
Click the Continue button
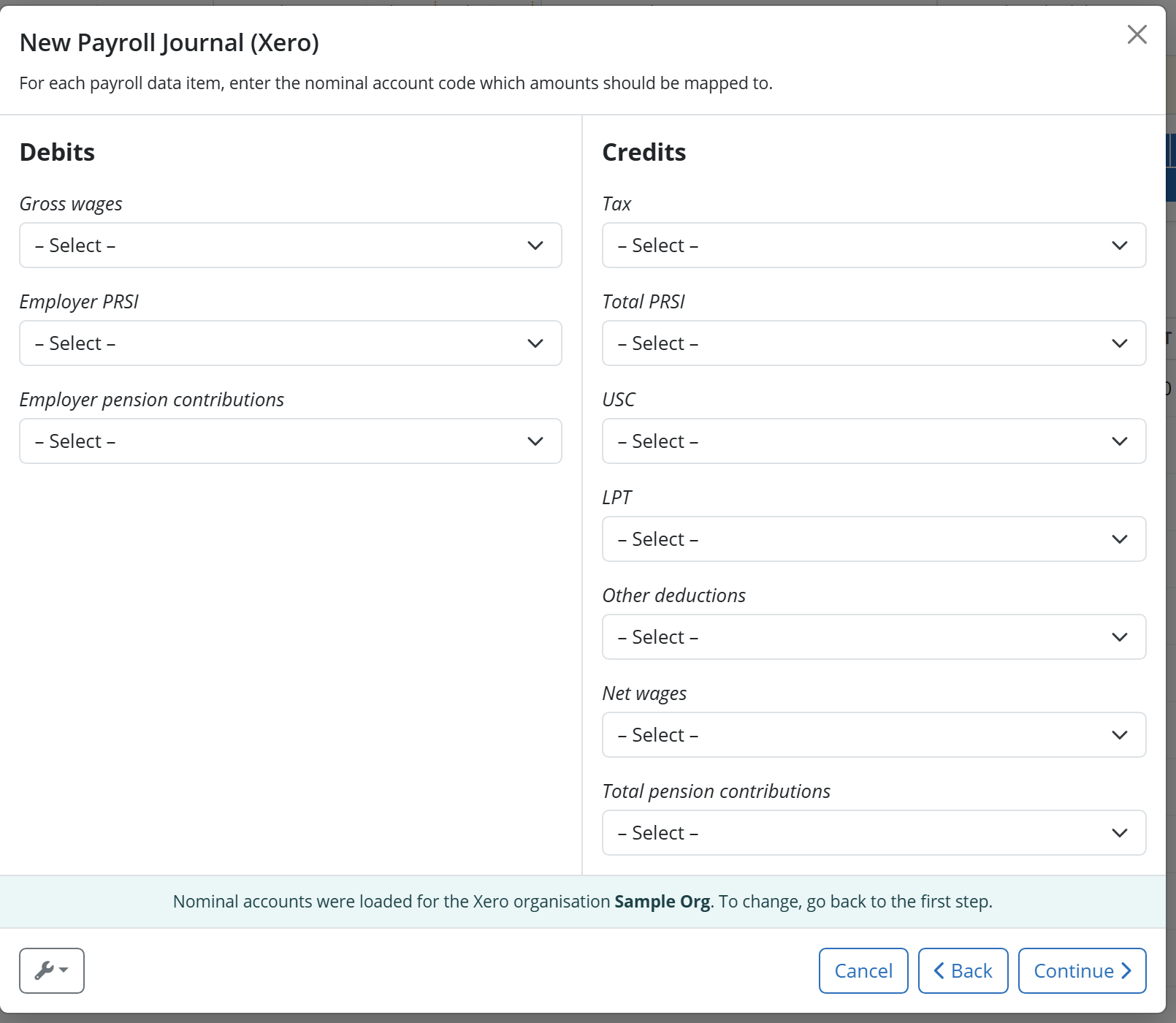(x=1082, y=970)
